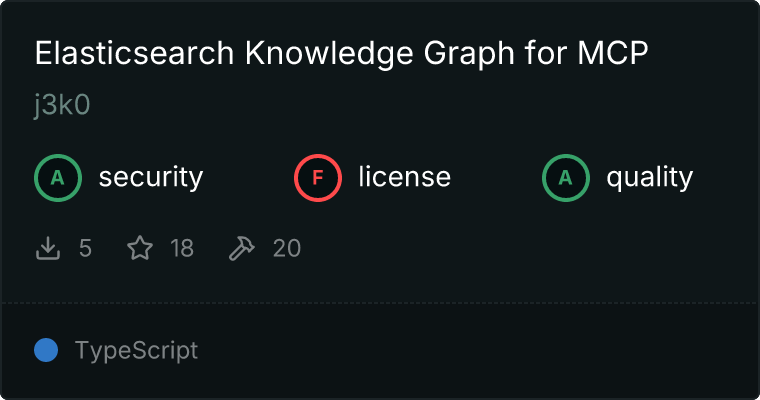Click the star count 18
The image size is (760, 400).
coord(181,248)
